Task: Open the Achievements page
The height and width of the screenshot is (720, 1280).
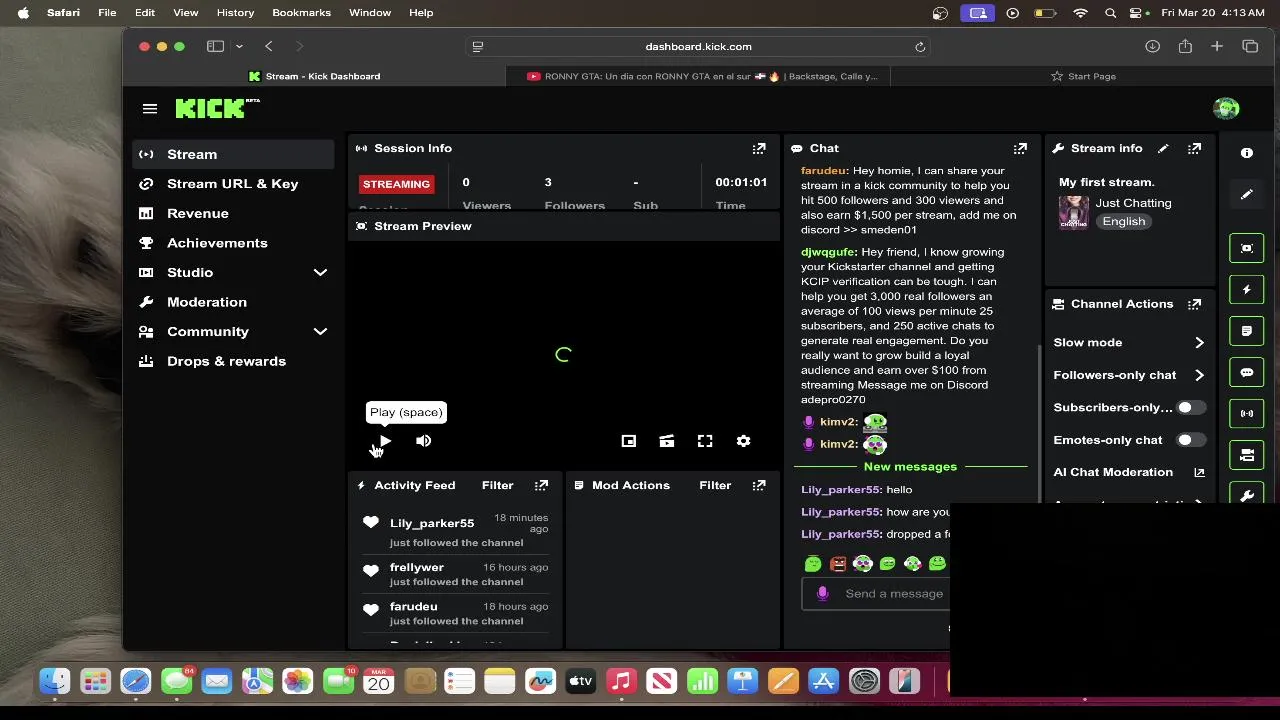Action: [233, 243]
